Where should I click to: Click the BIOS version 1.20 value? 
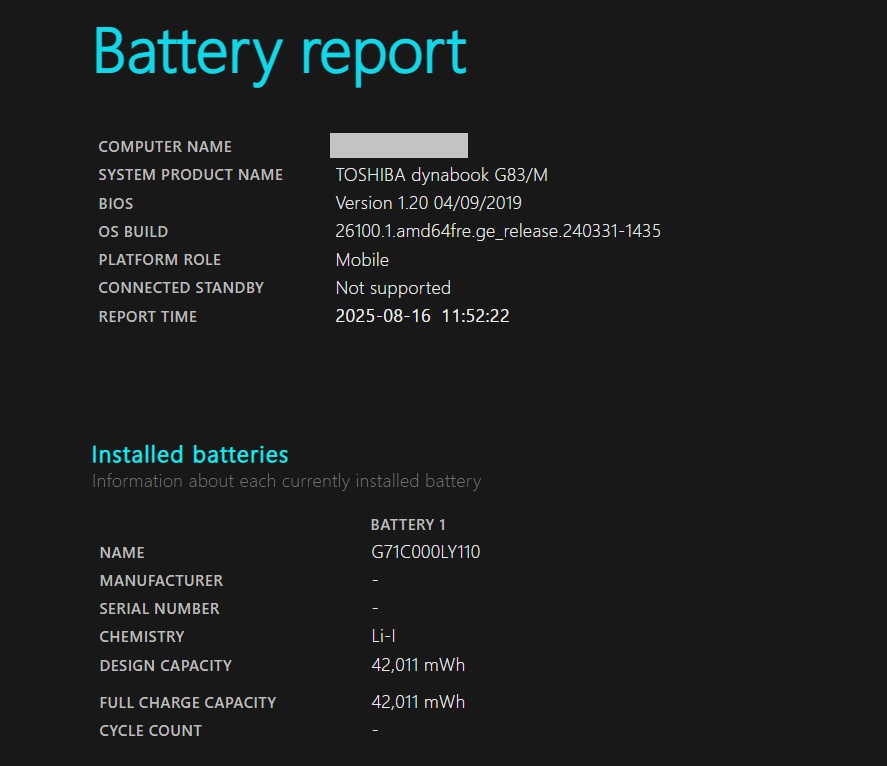[x=427, y=203]
